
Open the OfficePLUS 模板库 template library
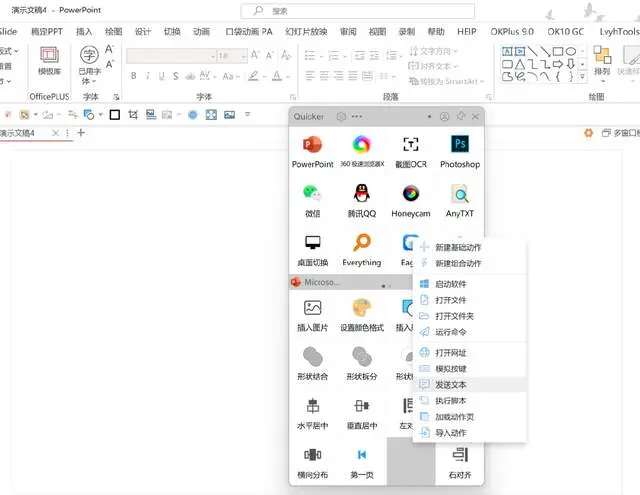[x=49, y=61]
